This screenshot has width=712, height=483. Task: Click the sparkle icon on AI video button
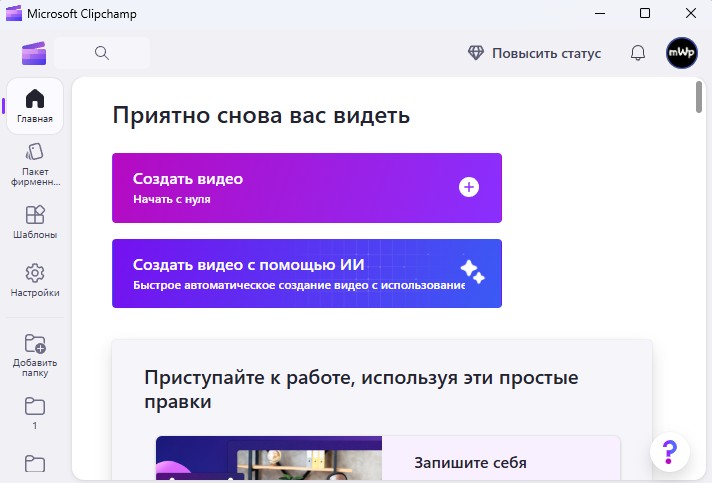click(472, 272)
